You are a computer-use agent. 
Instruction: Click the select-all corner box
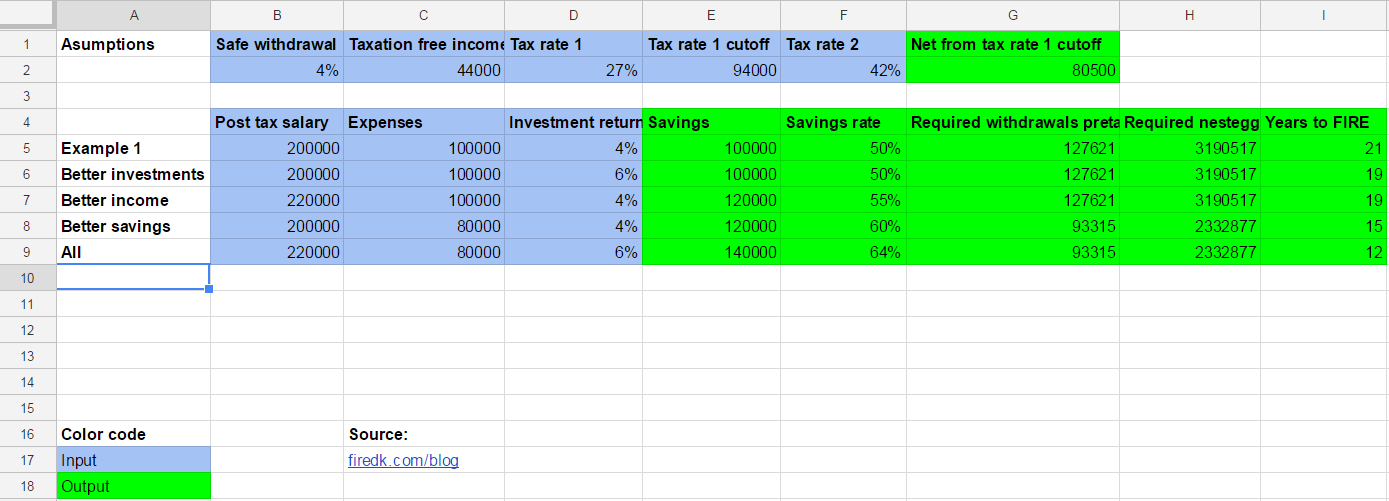point(27,15)
